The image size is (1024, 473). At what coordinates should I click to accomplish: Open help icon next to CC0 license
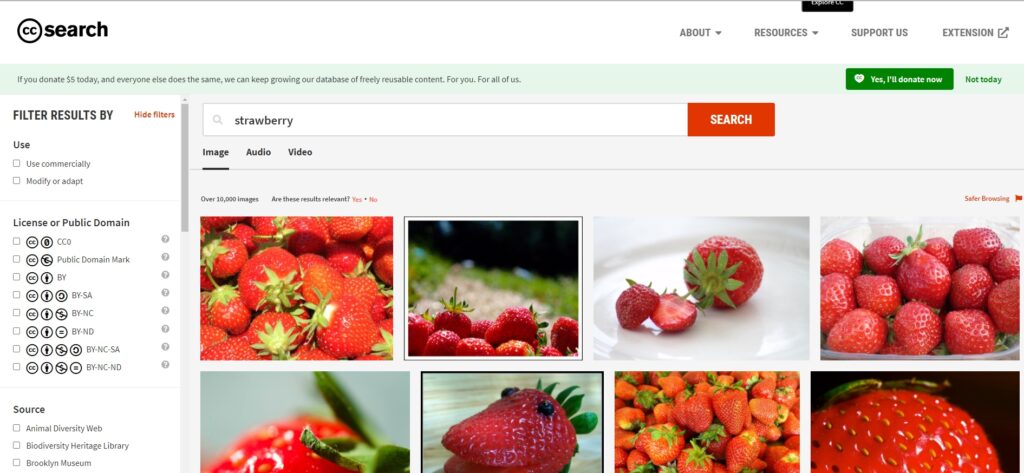pos(165,239)
